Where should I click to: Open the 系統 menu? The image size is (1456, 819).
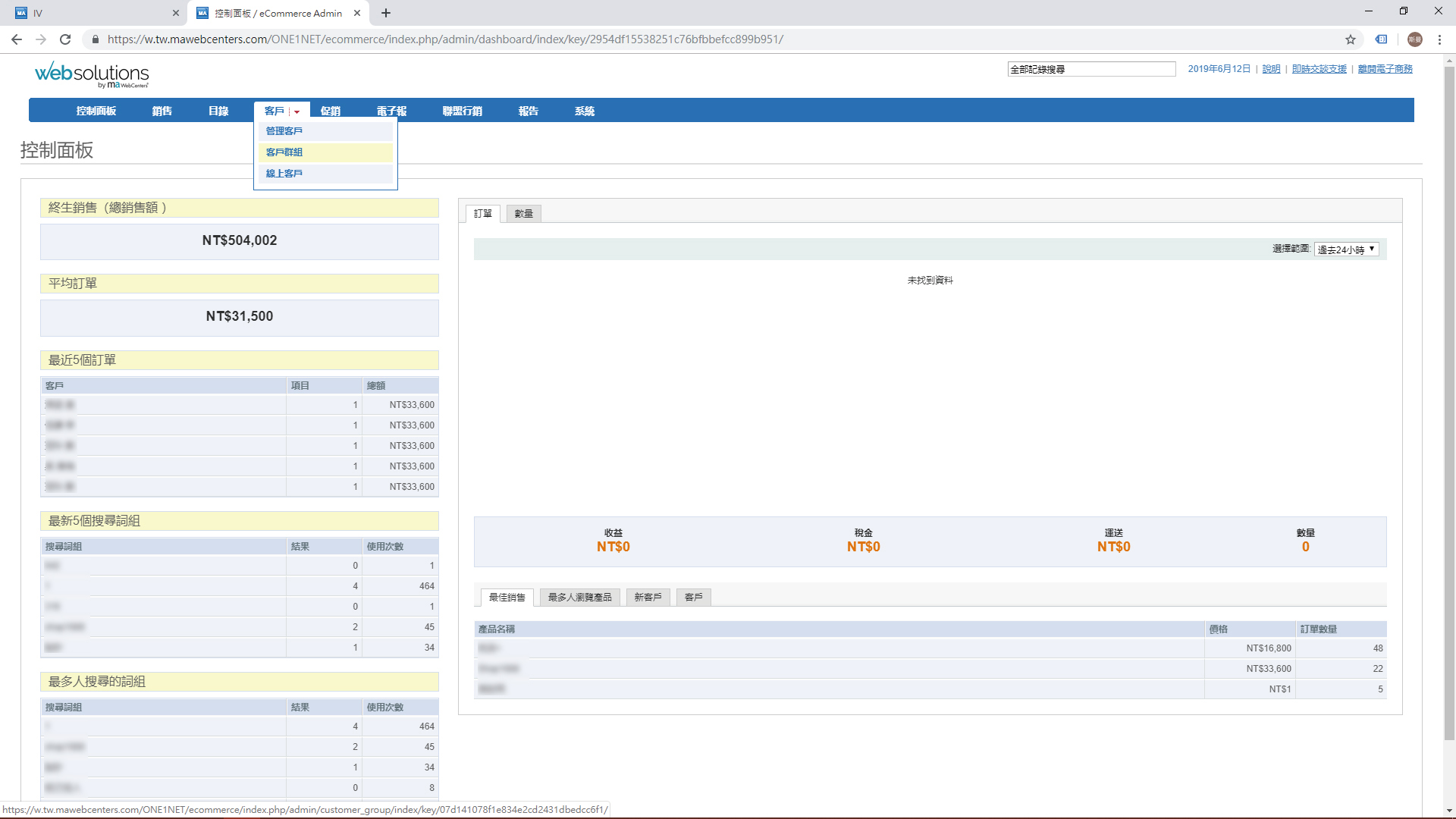click(585, 111)
